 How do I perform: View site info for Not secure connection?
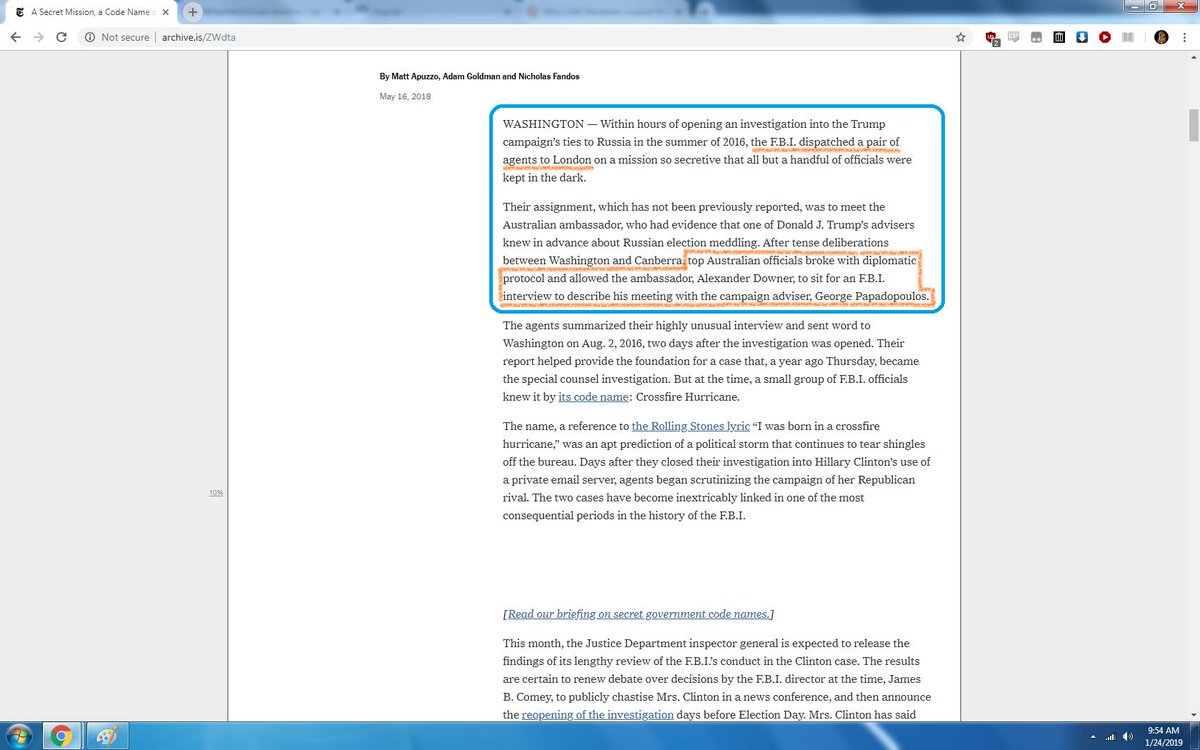point(117,37)
